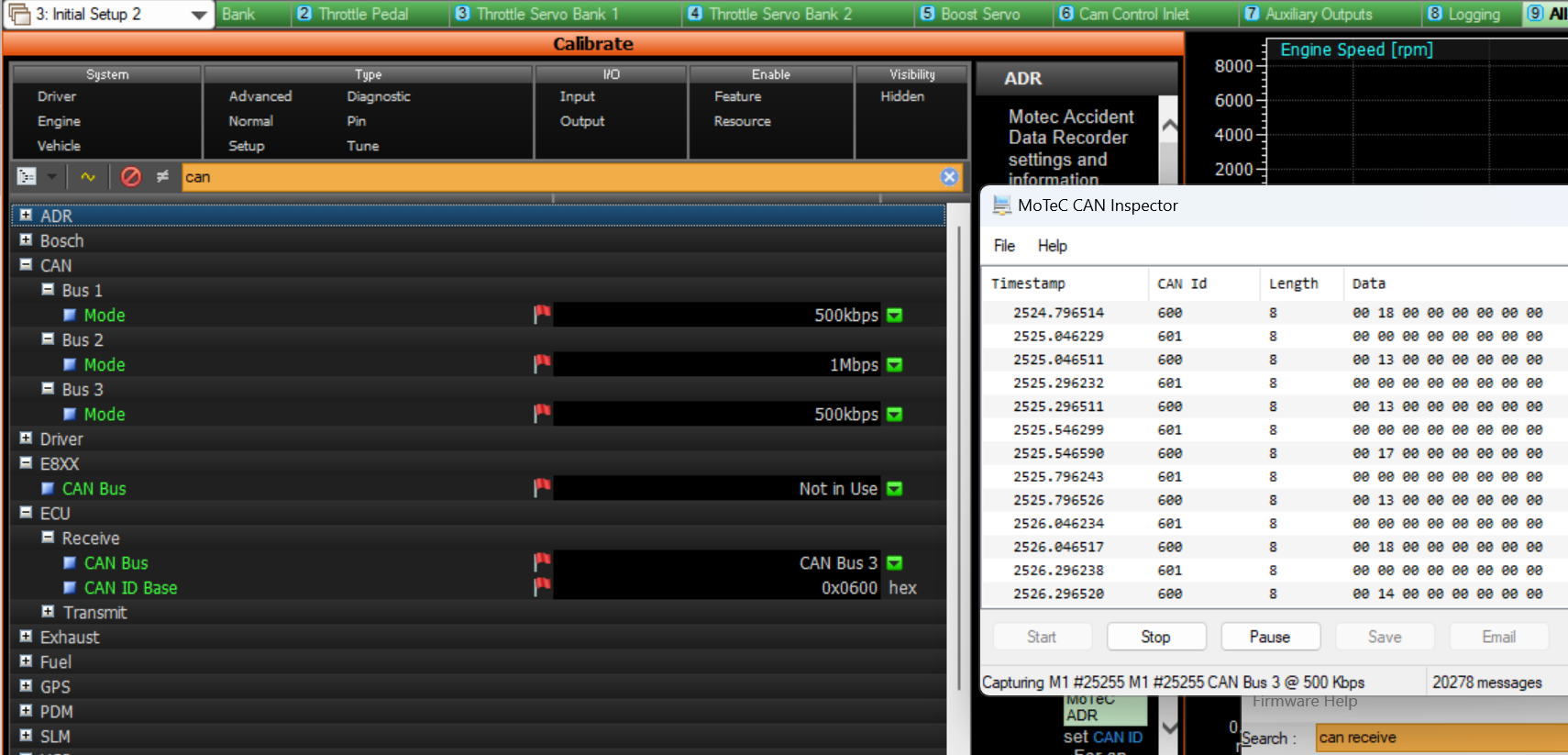The height and width of the screenshot is (755, 1568).
Task: Switch to the Throttle Pedal tab
Action: [x=354, y=14]
